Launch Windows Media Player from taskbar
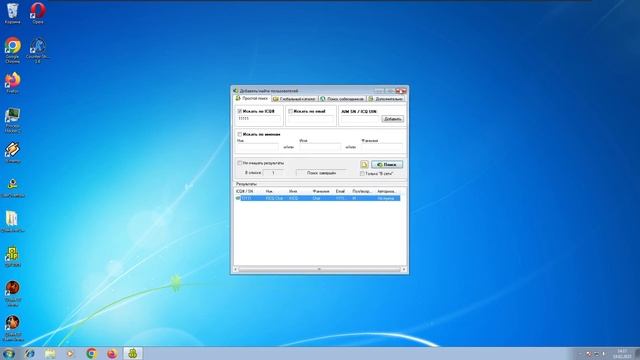640x360 pixels. pos(71,353)
